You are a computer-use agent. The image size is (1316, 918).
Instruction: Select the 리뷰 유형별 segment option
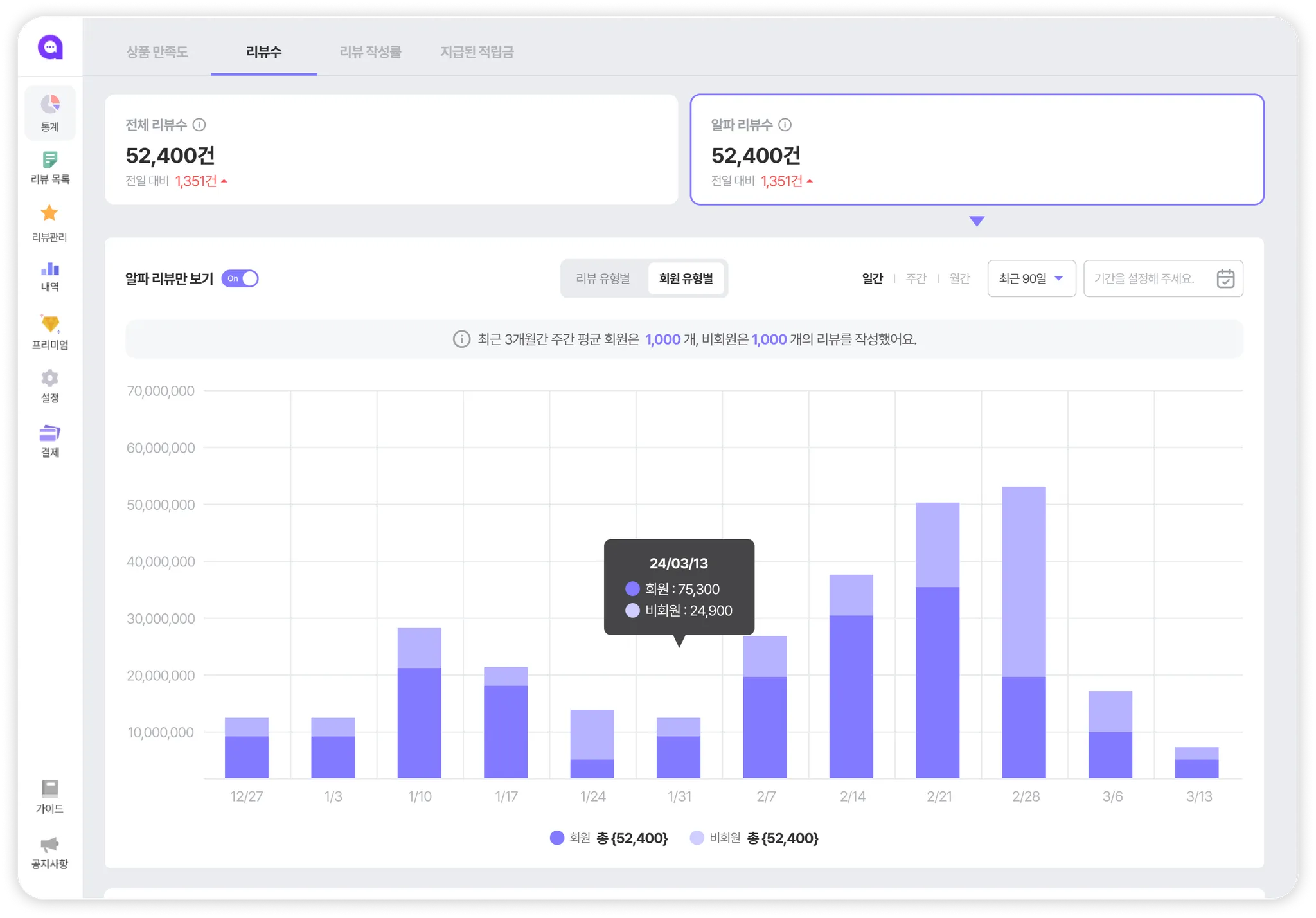[x=603, y=278]
